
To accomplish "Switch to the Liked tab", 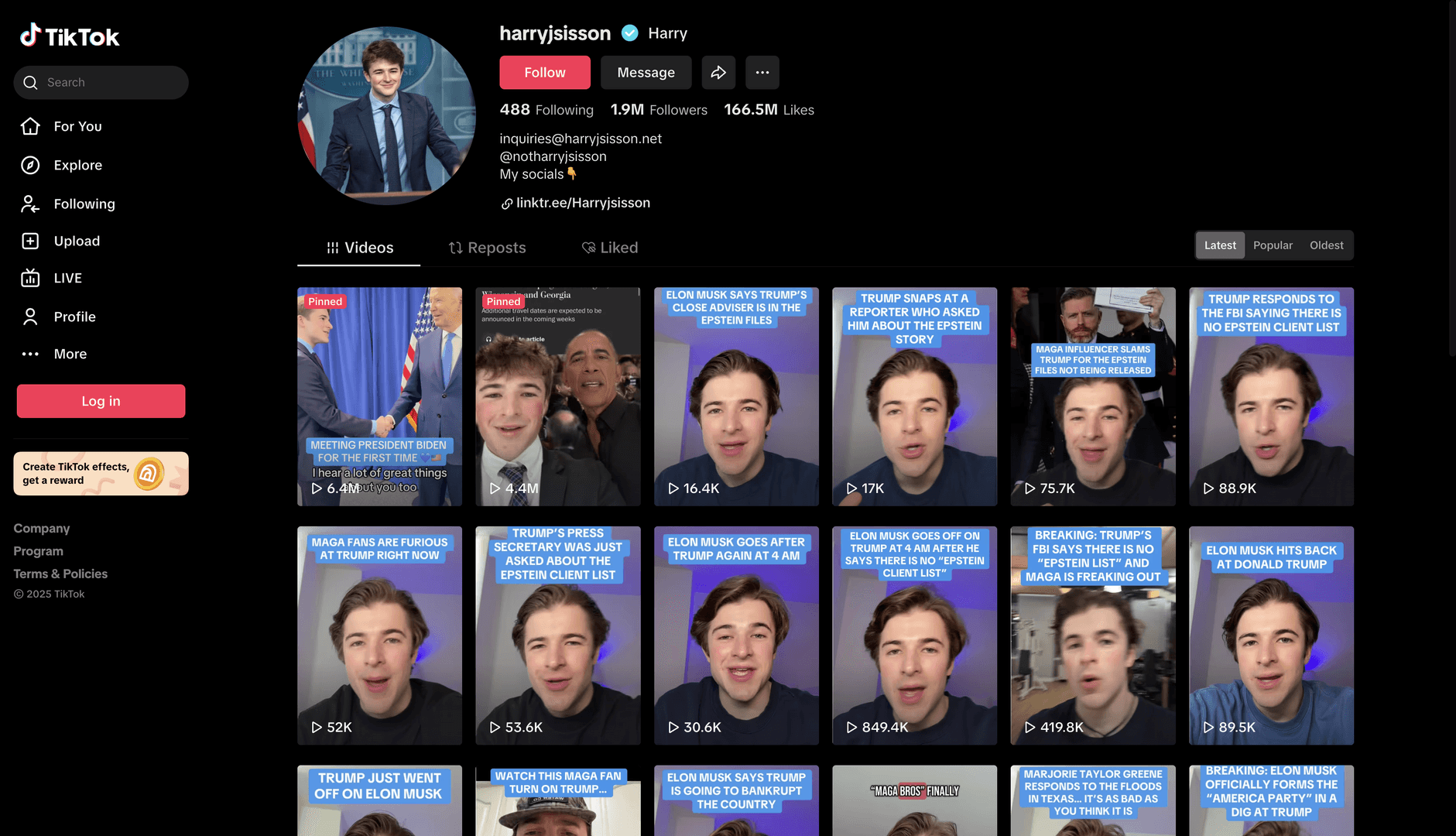I will point(610,248).
